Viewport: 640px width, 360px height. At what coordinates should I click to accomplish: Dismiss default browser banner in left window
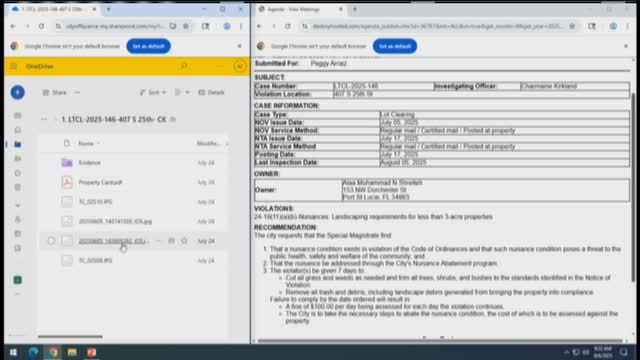click(240, 46)
